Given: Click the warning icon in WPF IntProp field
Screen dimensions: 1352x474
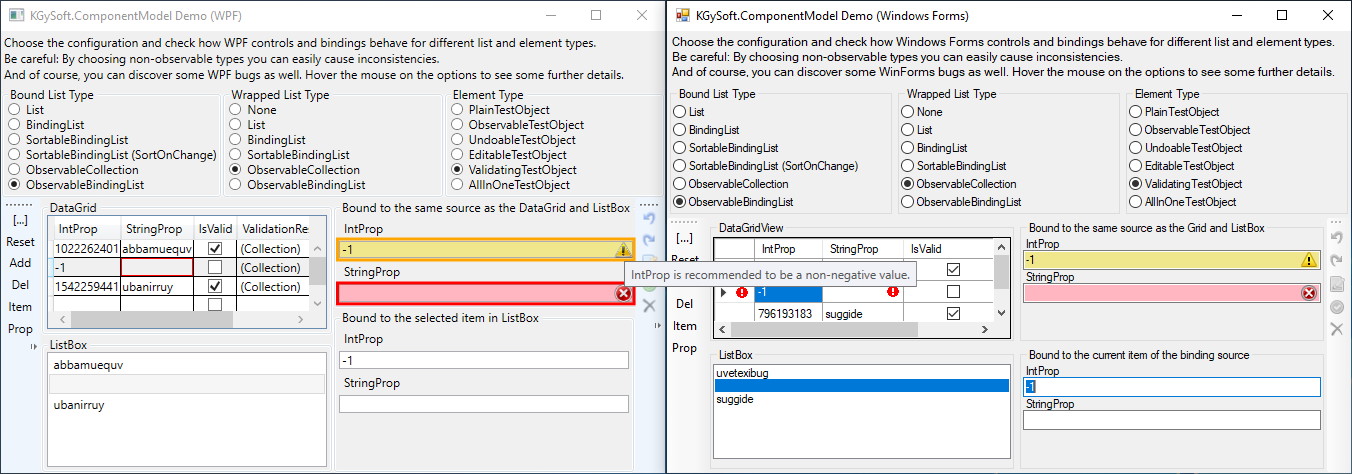Looking at the screenshot, I should (x=623, y=250).
